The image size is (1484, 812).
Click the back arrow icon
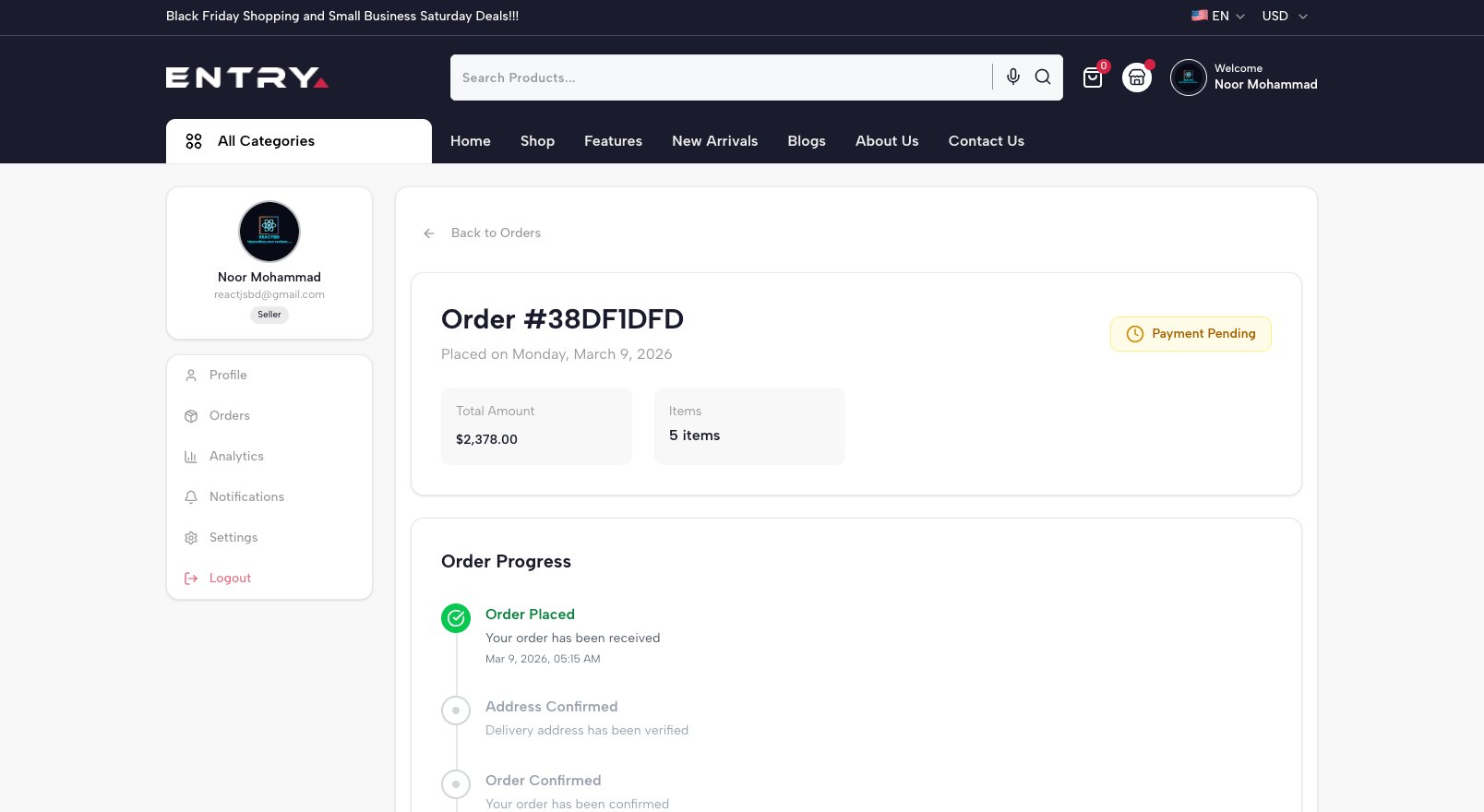click(429, 233)
